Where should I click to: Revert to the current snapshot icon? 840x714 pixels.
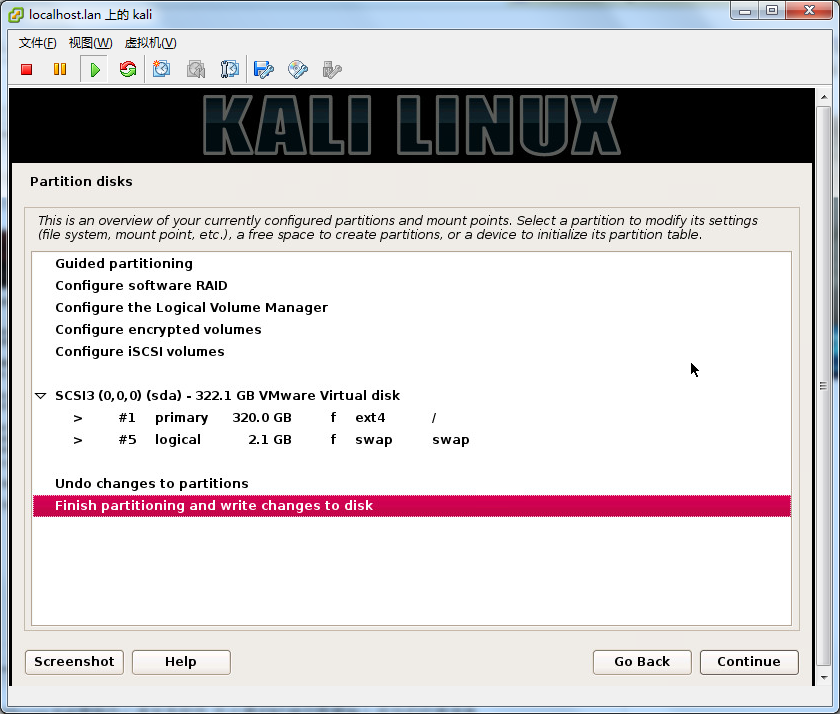point(196,70)
